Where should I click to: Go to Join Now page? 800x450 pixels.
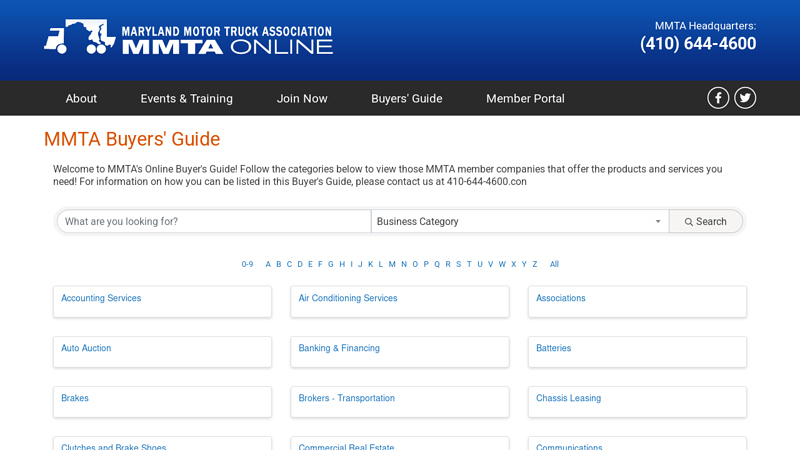[x=302, y=98]
